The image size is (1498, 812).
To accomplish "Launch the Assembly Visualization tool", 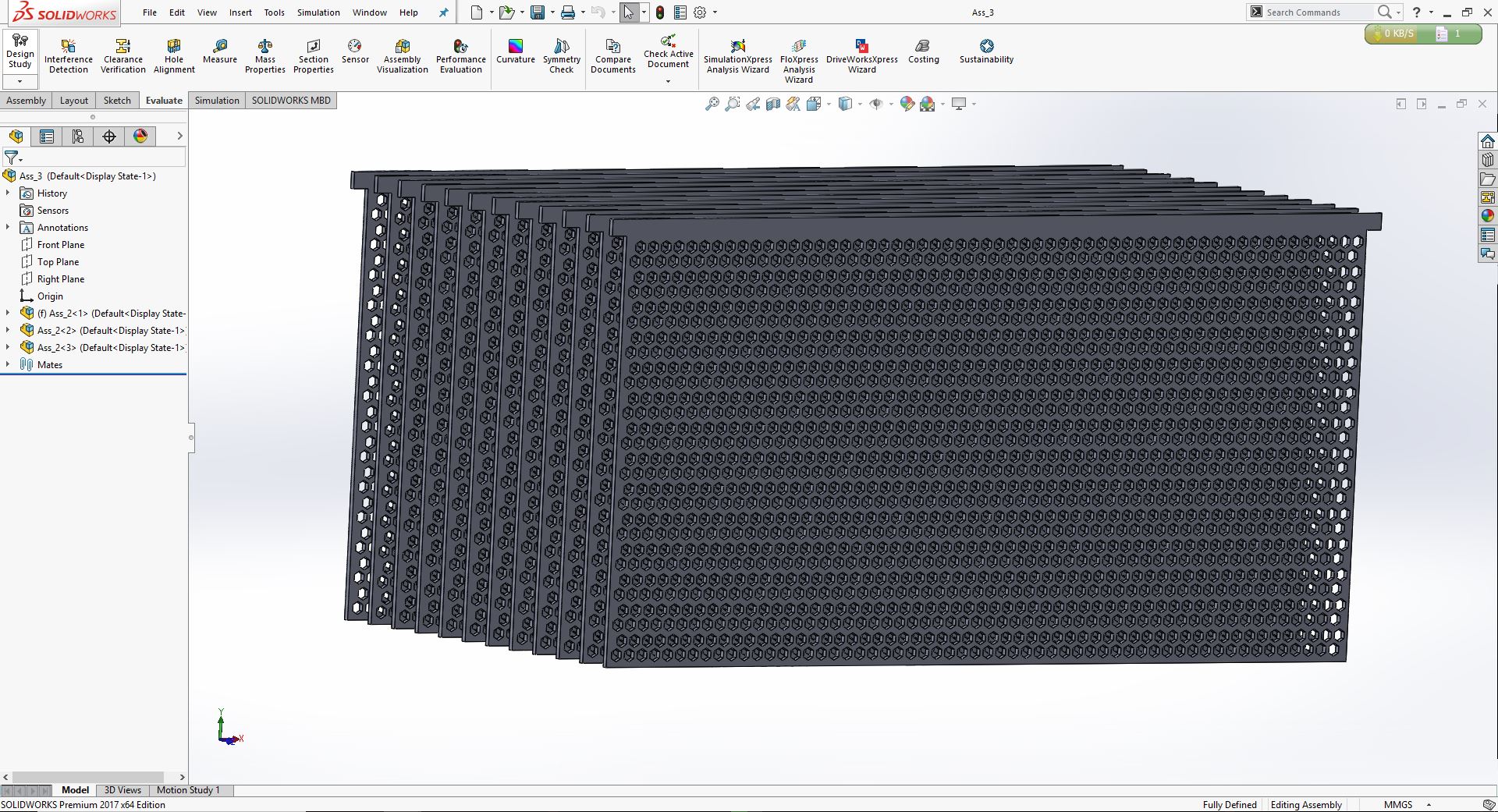I will pyautogui.click(x=402, y=57).
